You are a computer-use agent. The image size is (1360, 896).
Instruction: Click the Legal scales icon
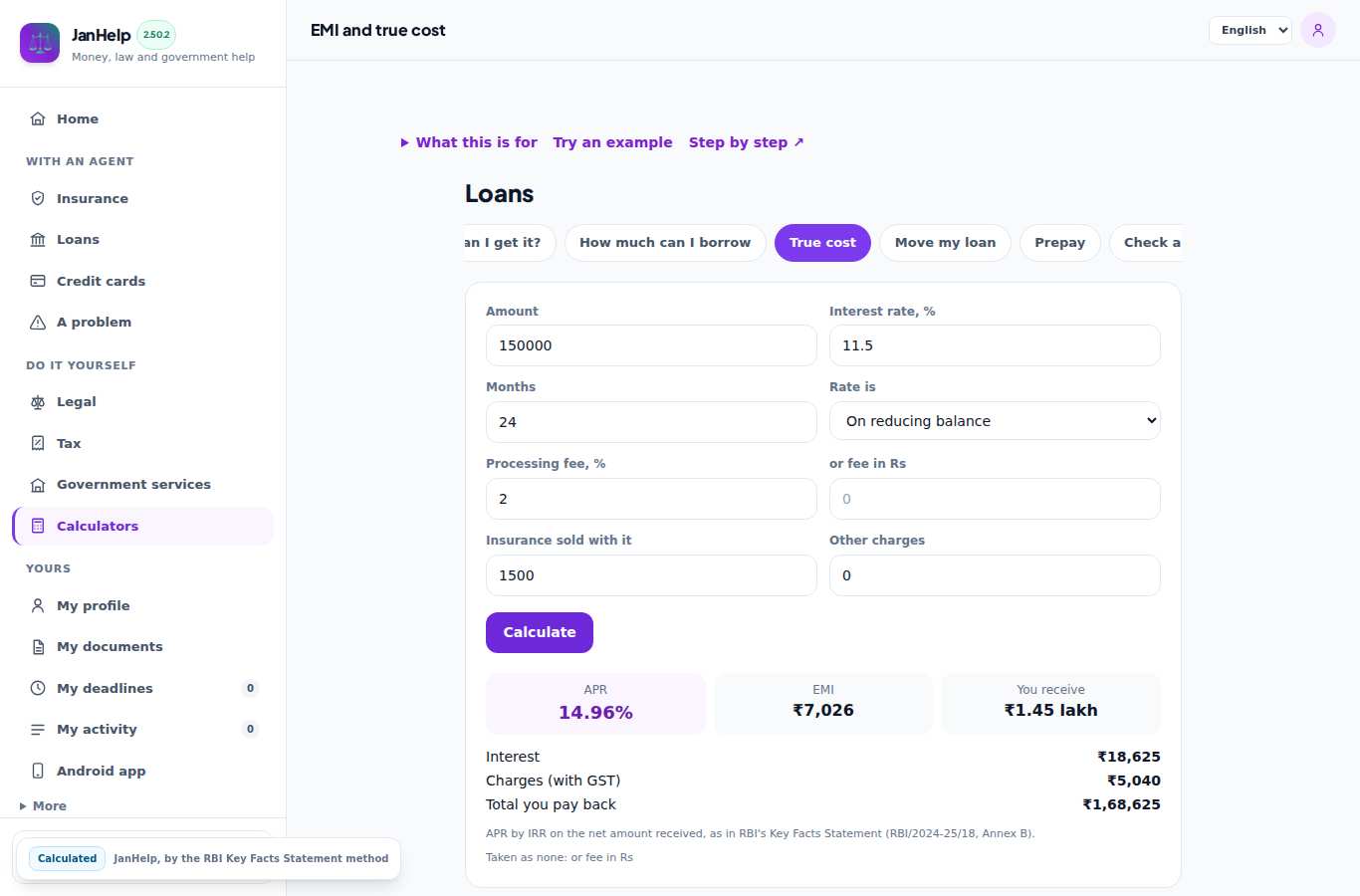tap(38, 402)
